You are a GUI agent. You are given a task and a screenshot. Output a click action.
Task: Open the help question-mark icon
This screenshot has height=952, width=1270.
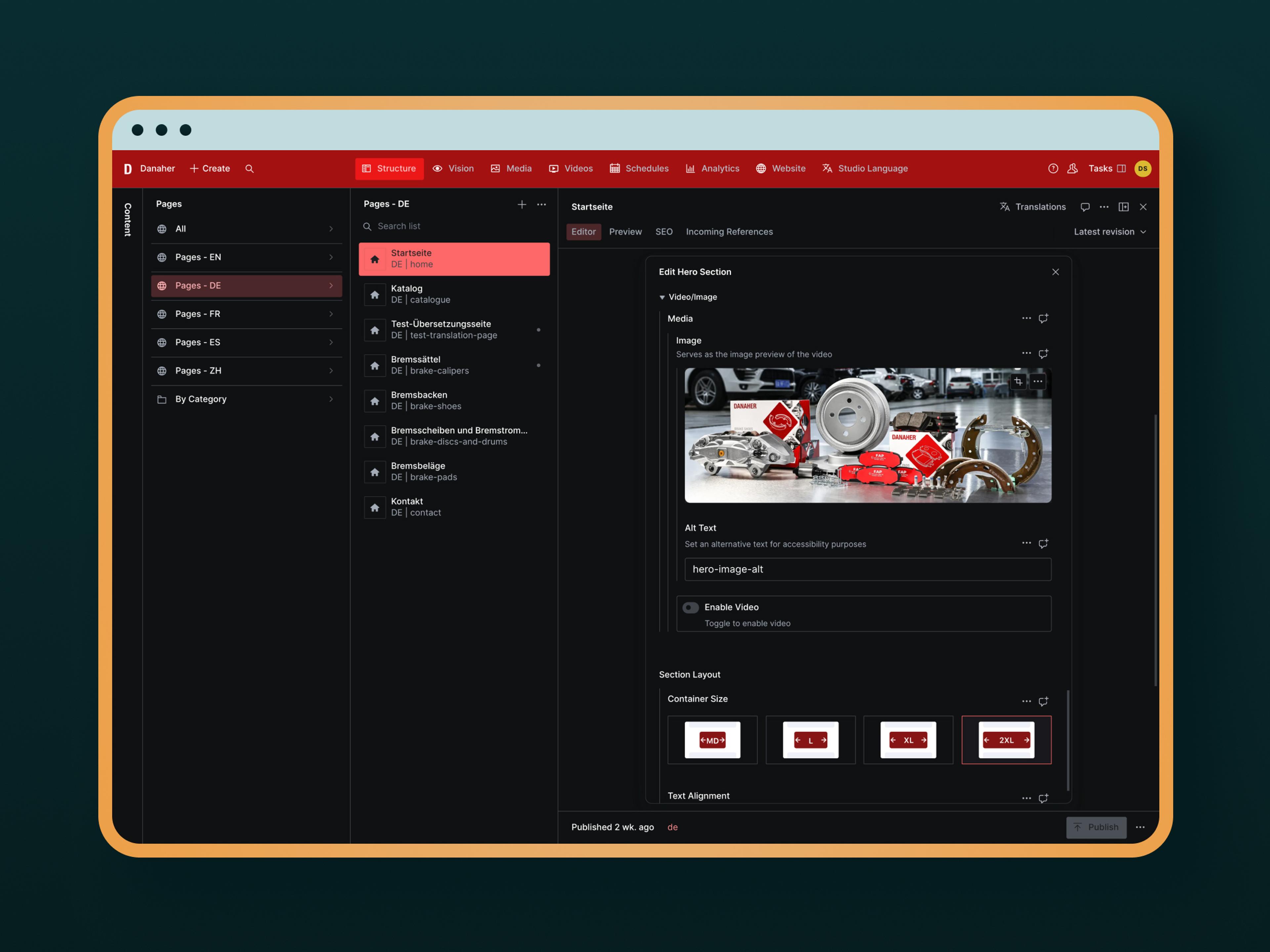point(1053,169)
